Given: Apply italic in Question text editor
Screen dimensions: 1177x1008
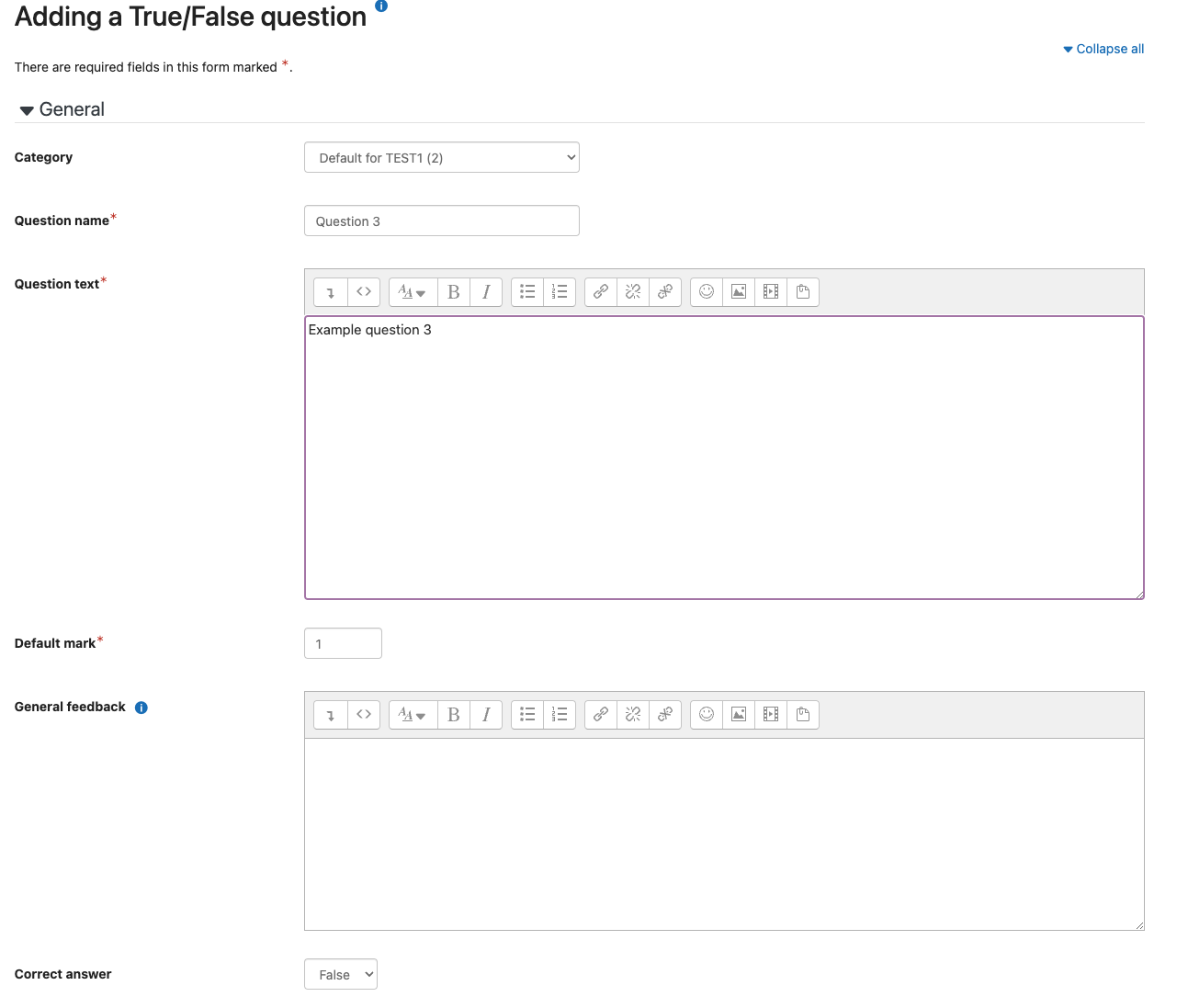Looking at the screenshot, I should pos(486,292).
